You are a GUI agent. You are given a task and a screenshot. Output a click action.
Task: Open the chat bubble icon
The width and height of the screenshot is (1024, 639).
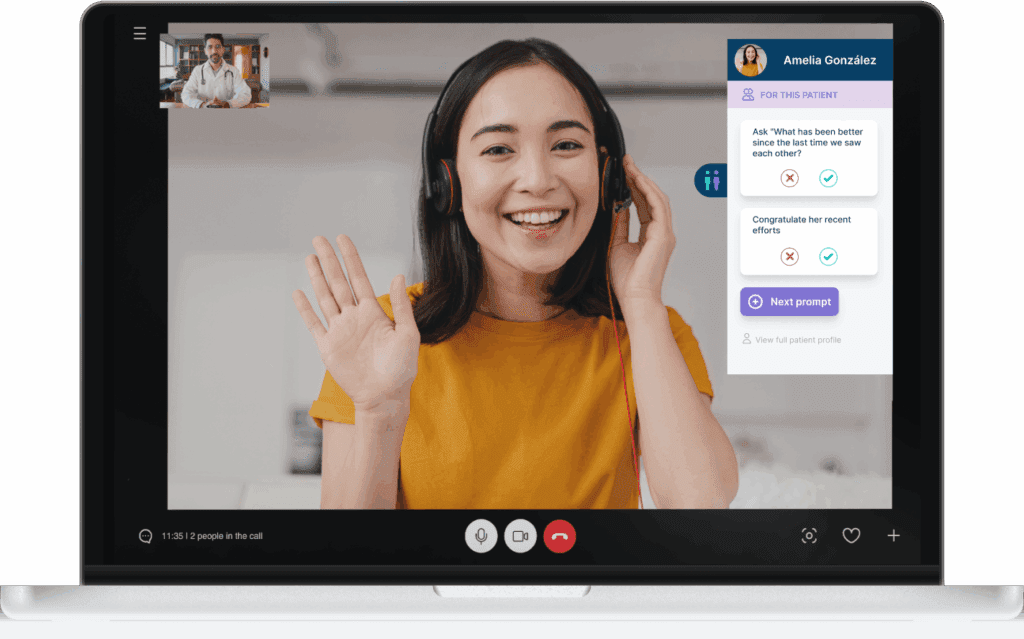[x=145, y=536]
